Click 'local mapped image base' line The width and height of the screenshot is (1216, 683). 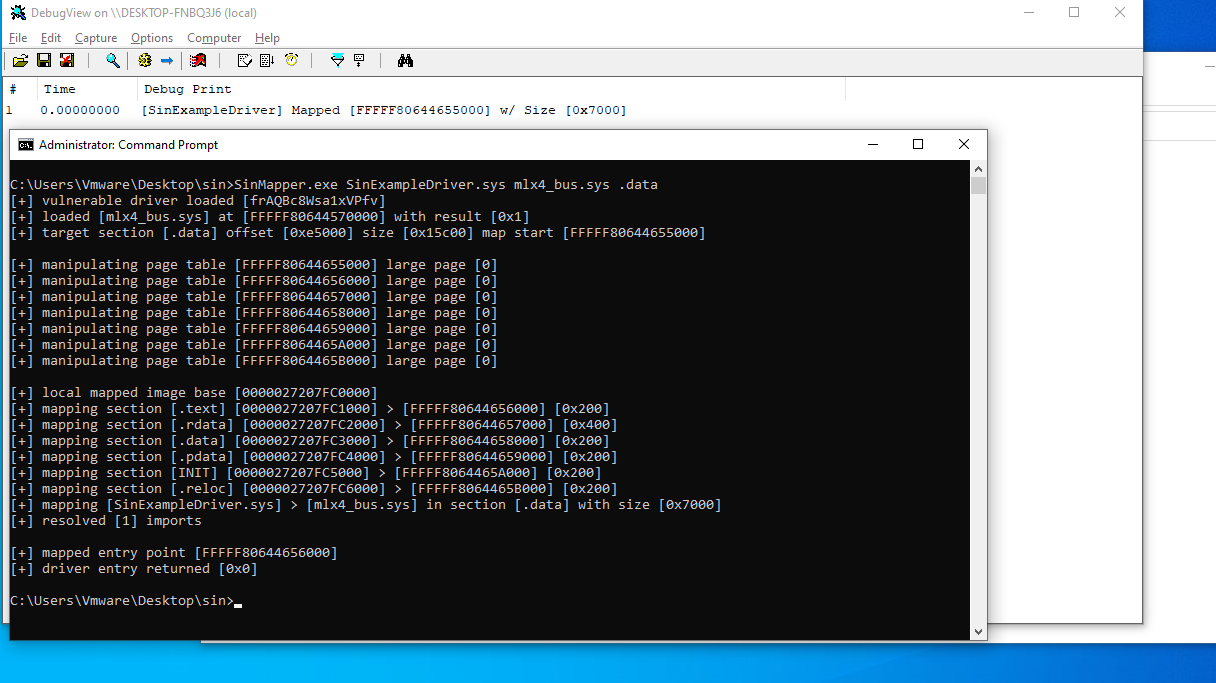[194, 393]
